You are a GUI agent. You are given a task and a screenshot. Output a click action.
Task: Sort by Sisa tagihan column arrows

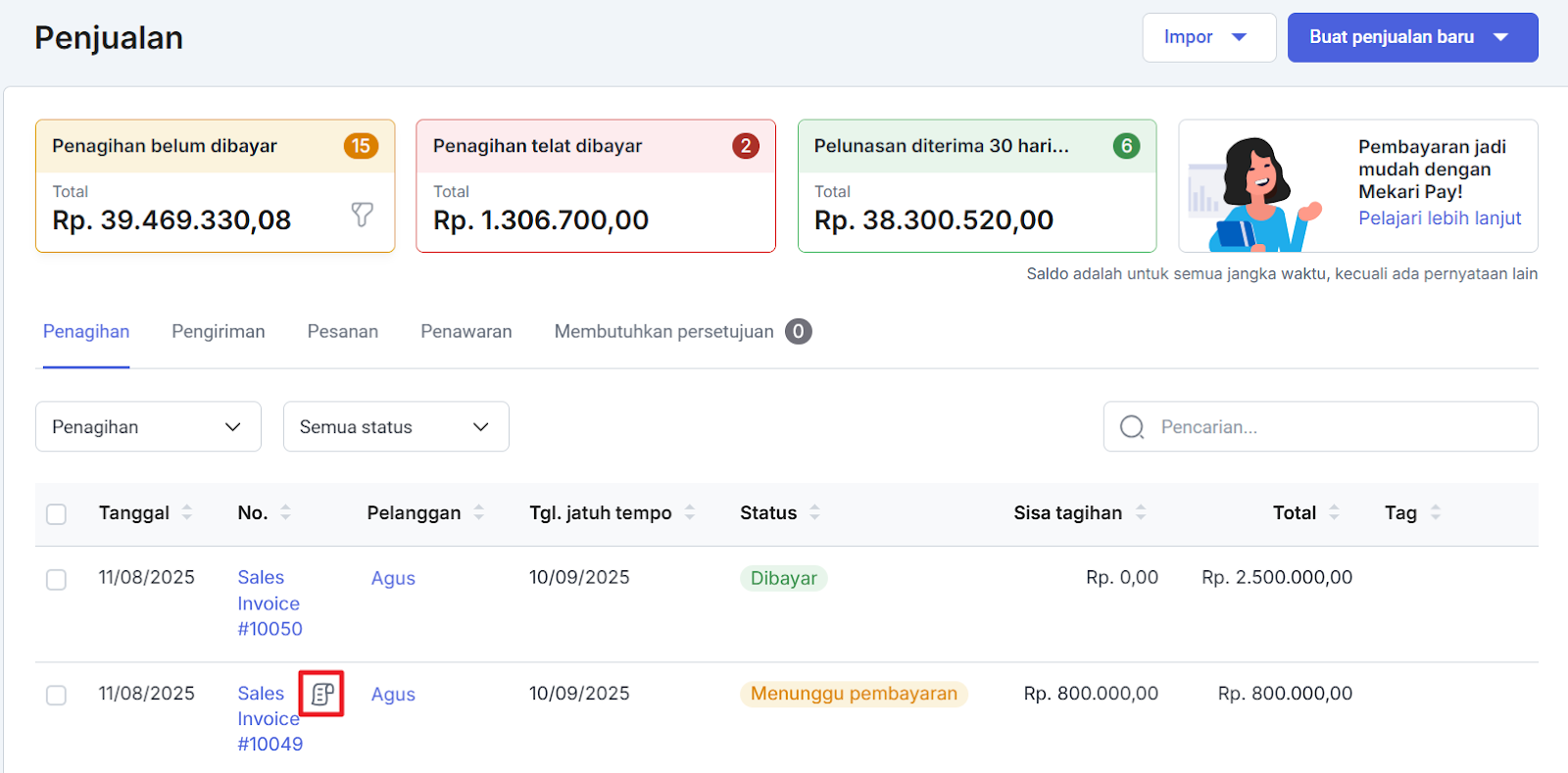tap(1141, 512)
